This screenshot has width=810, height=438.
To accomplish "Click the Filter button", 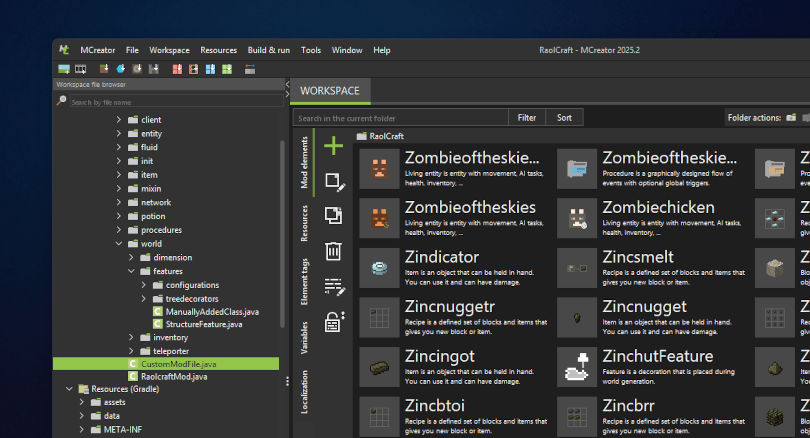I will (x=527, y=118).
